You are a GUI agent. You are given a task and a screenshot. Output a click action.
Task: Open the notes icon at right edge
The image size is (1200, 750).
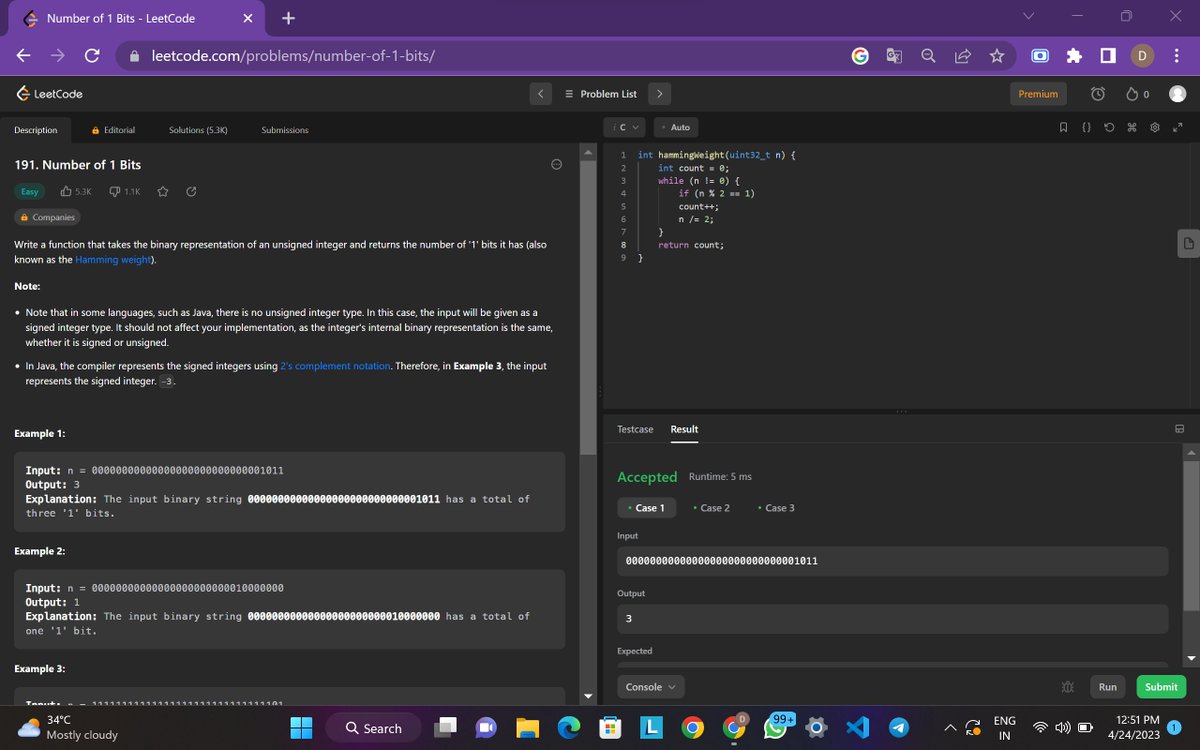[1188, 243]
